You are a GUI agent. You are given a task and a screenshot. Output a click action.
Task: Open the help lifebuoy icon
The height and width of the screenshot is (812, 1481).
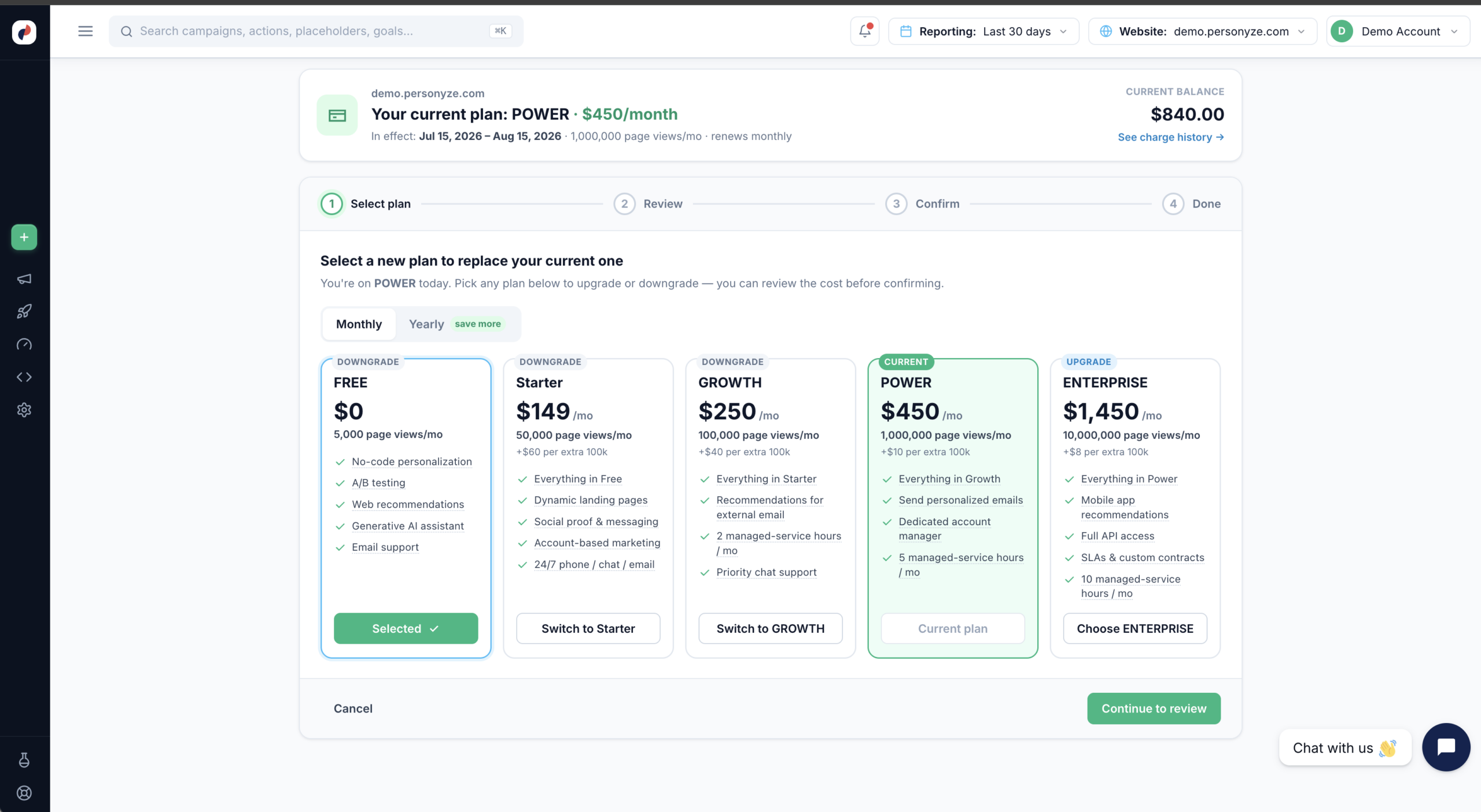click(x=24, y=793)
